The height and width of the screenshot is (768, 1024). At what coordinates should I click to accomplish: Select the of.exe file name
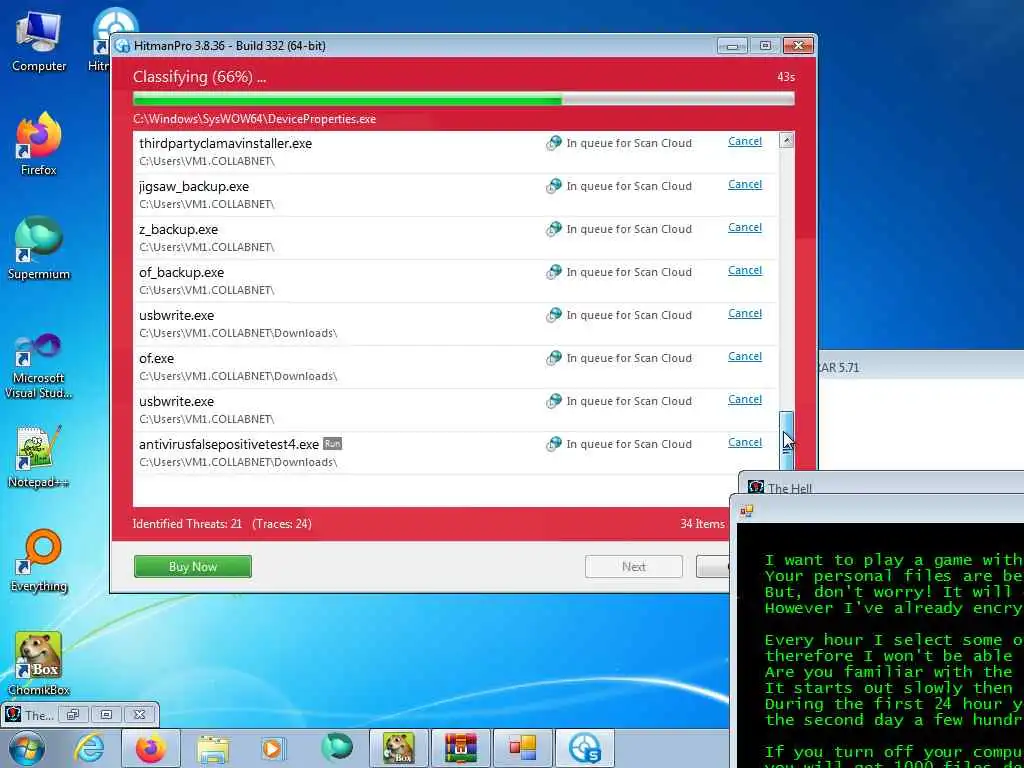[157, 359]
